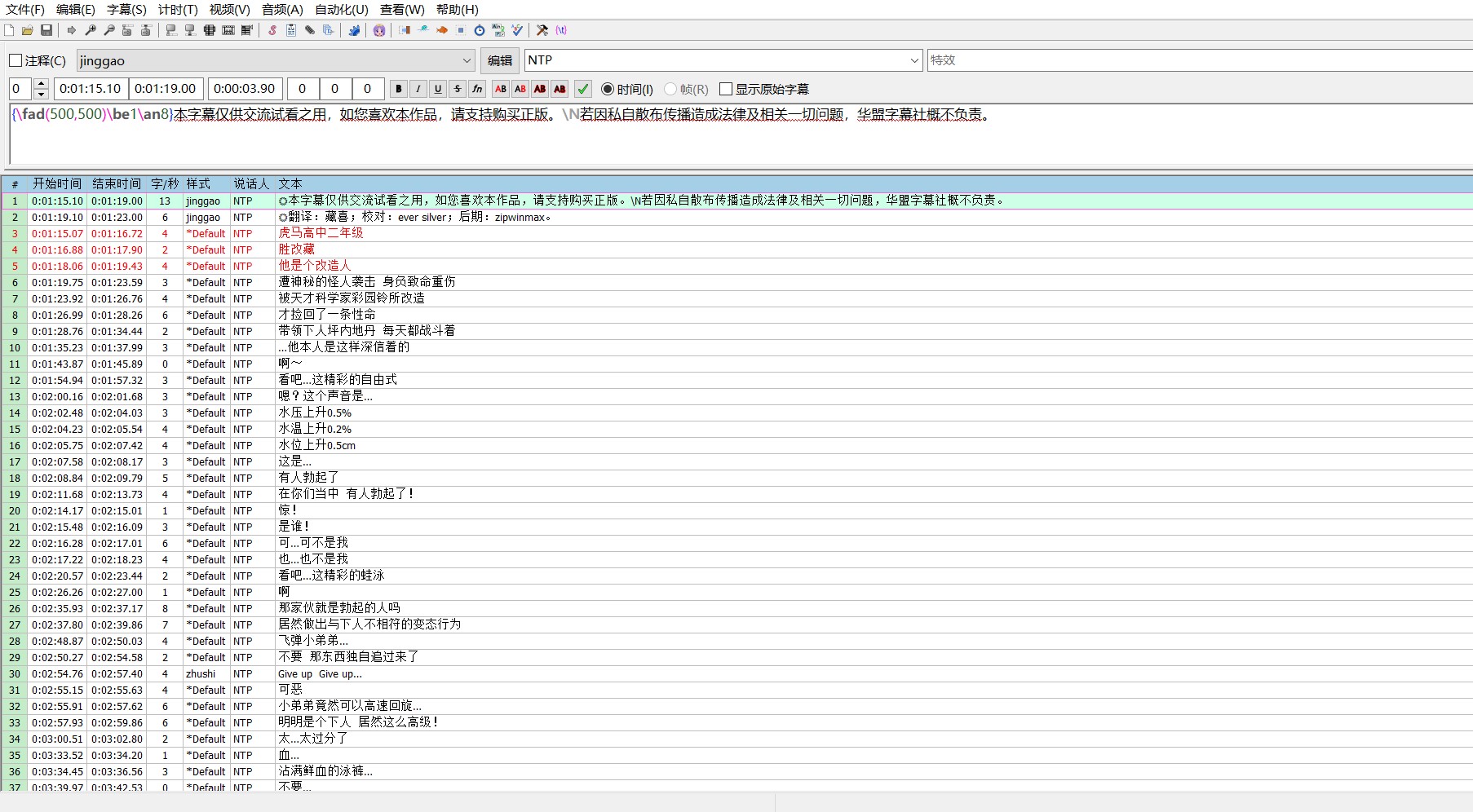Click Select visible lines film icon

coord(210,30)
